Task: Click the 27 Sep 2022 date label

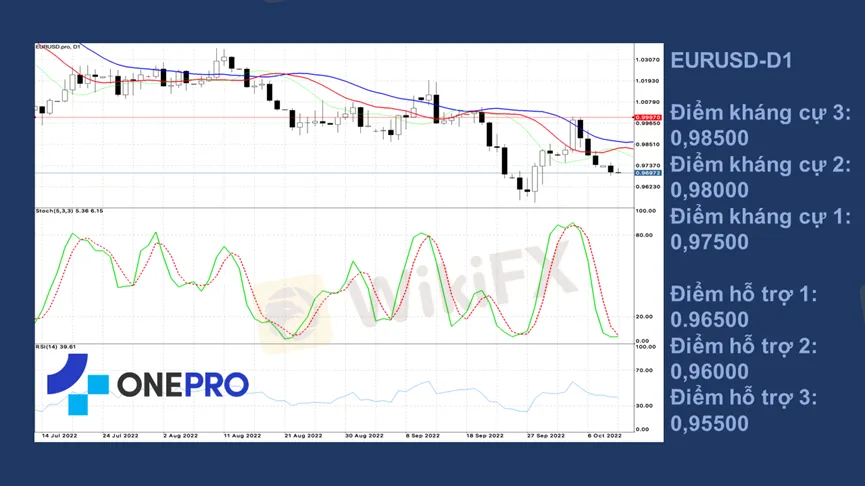Action: tap(546, 436)
